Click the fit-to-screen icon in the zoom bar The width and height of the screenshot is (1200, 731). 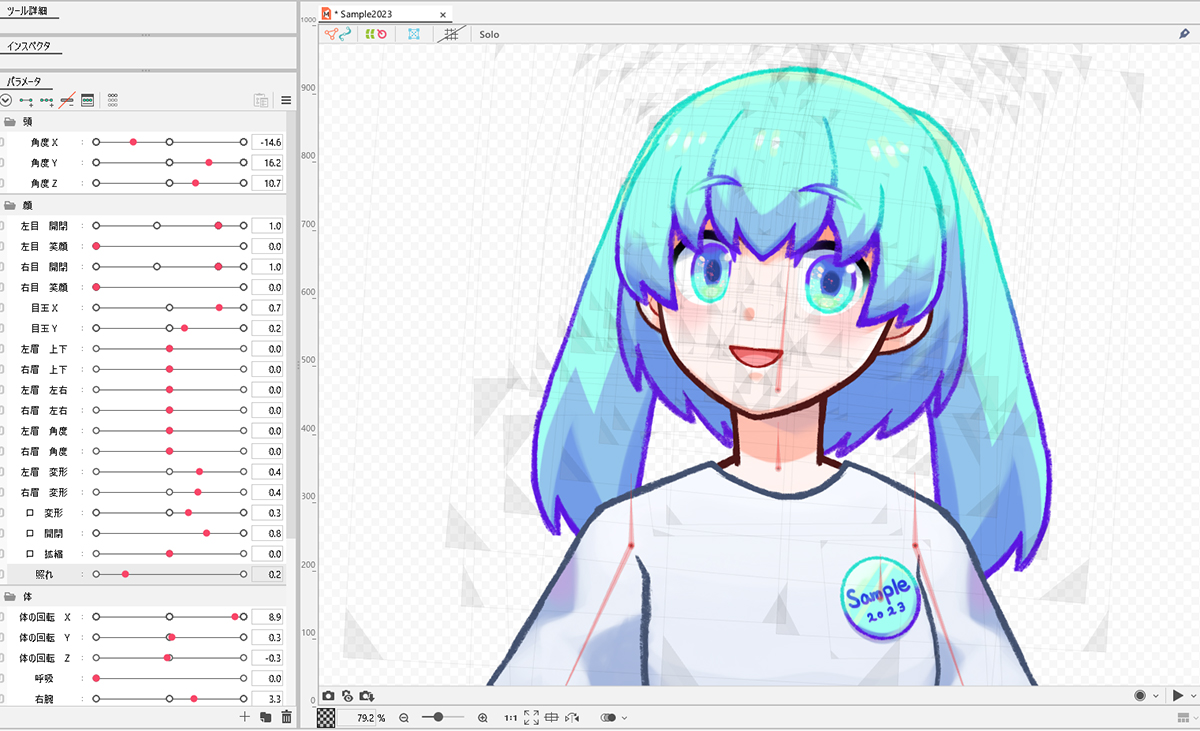pyautogui.click(x=531, y=718)
